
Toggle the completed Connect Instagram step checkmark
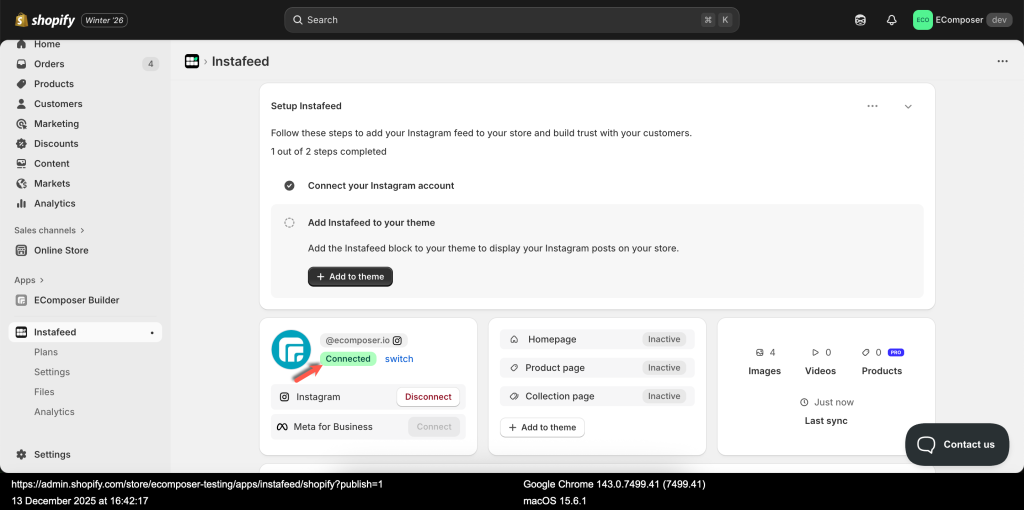(x=289, y=186)
